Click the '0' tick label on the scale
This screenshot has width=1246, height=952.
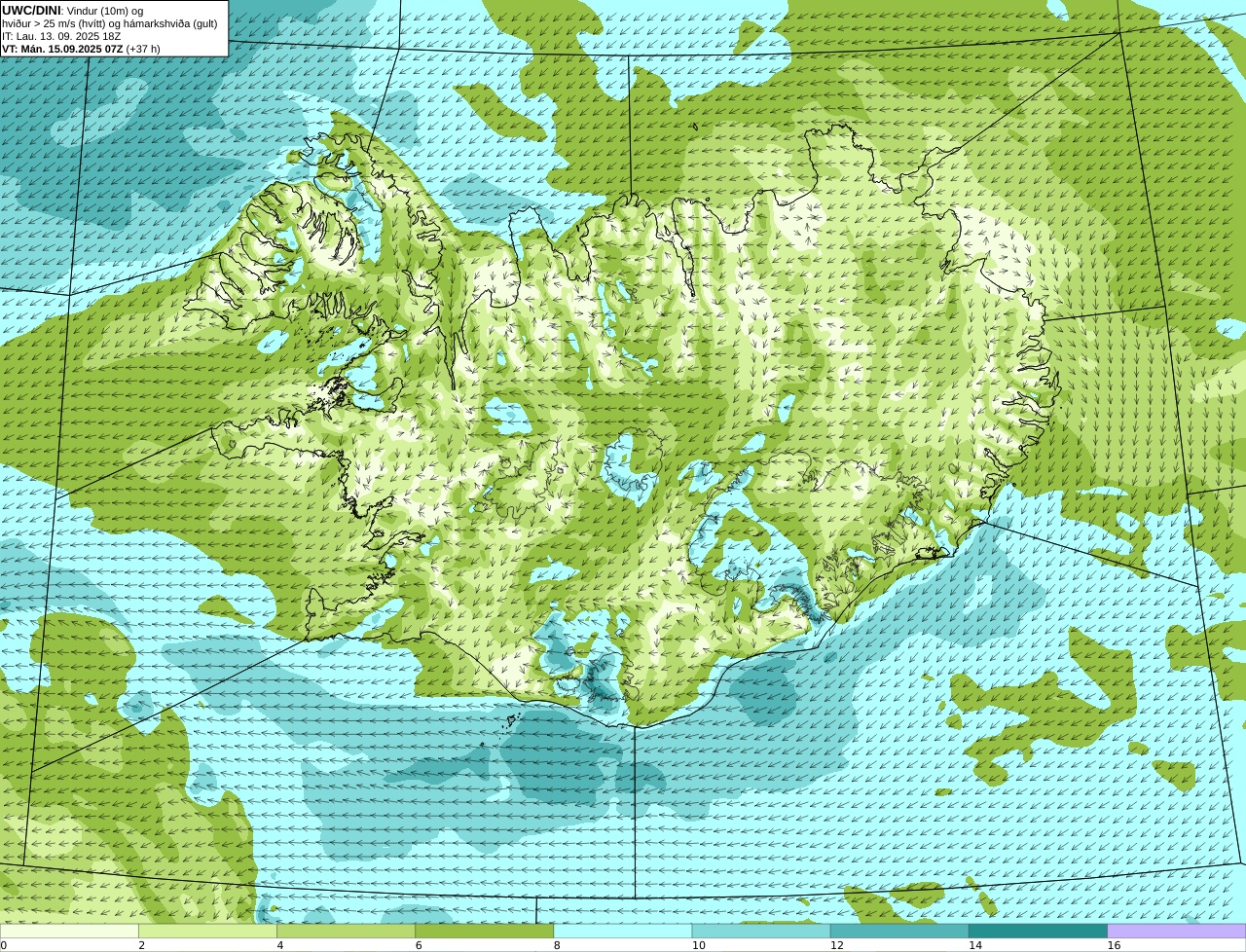coord(3,945)
